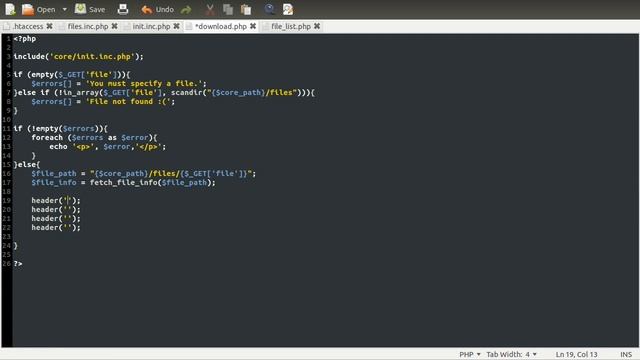
Task: Cut selection using scissors icon
Action: [x=210, y=9]
